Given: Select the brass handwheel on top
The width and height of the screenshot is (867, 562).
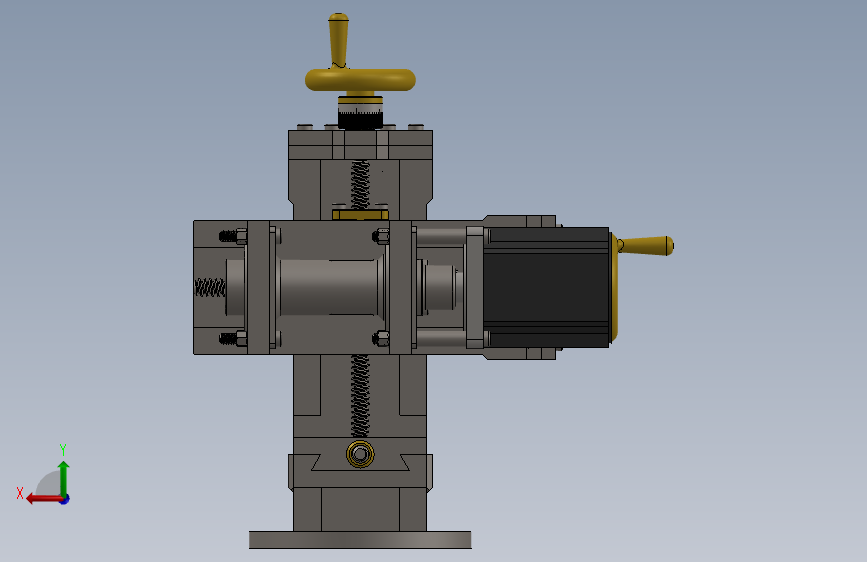Looking at the screenshot, I should tap(360, 80).
